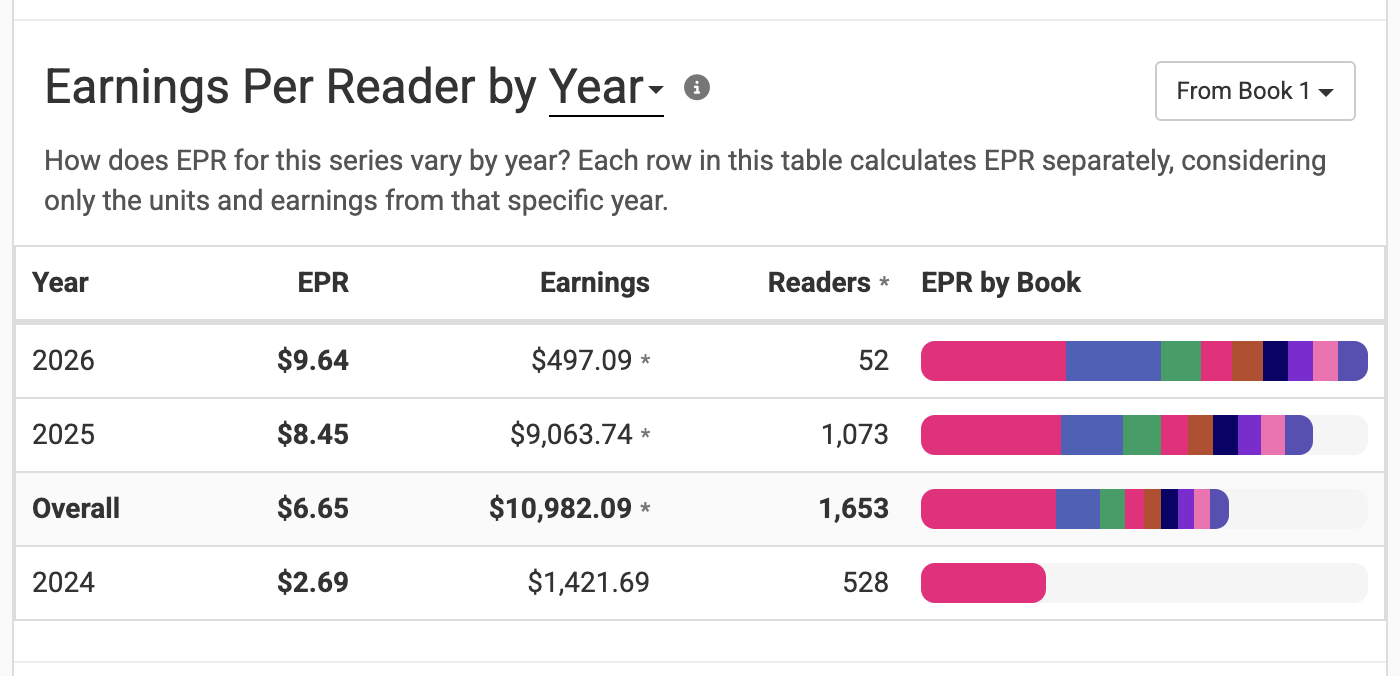Open the Year grouping dropdown in title
Viewport: 1400px width, 676px height.
[x=606, y=88]
